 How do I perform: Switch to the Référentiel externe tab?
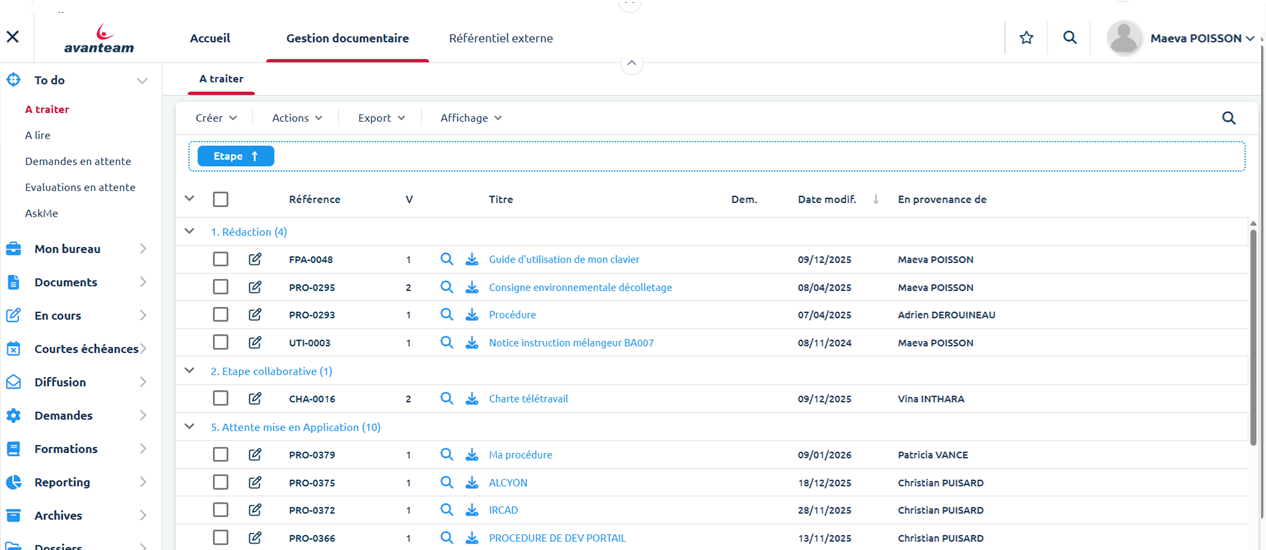500,38
